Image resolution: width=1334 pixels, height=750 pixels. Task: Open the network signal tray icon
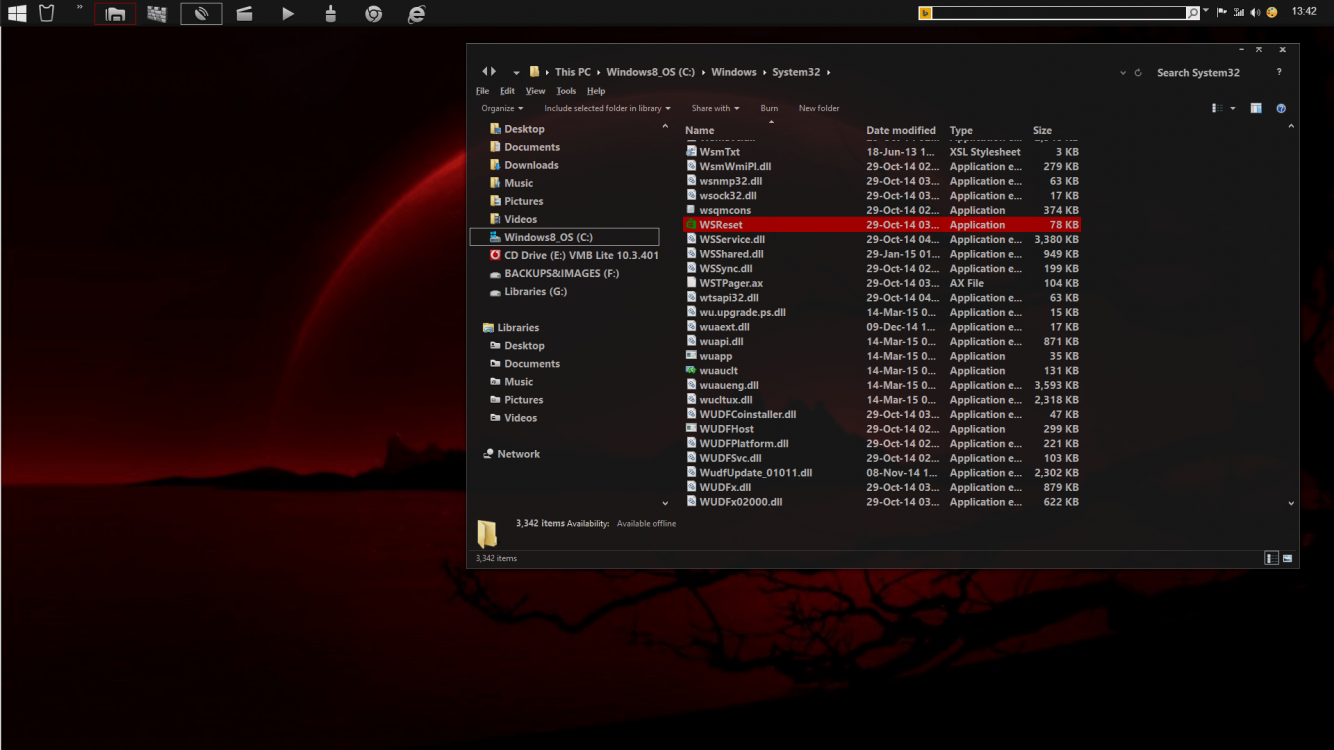(x=1239, y=12)
